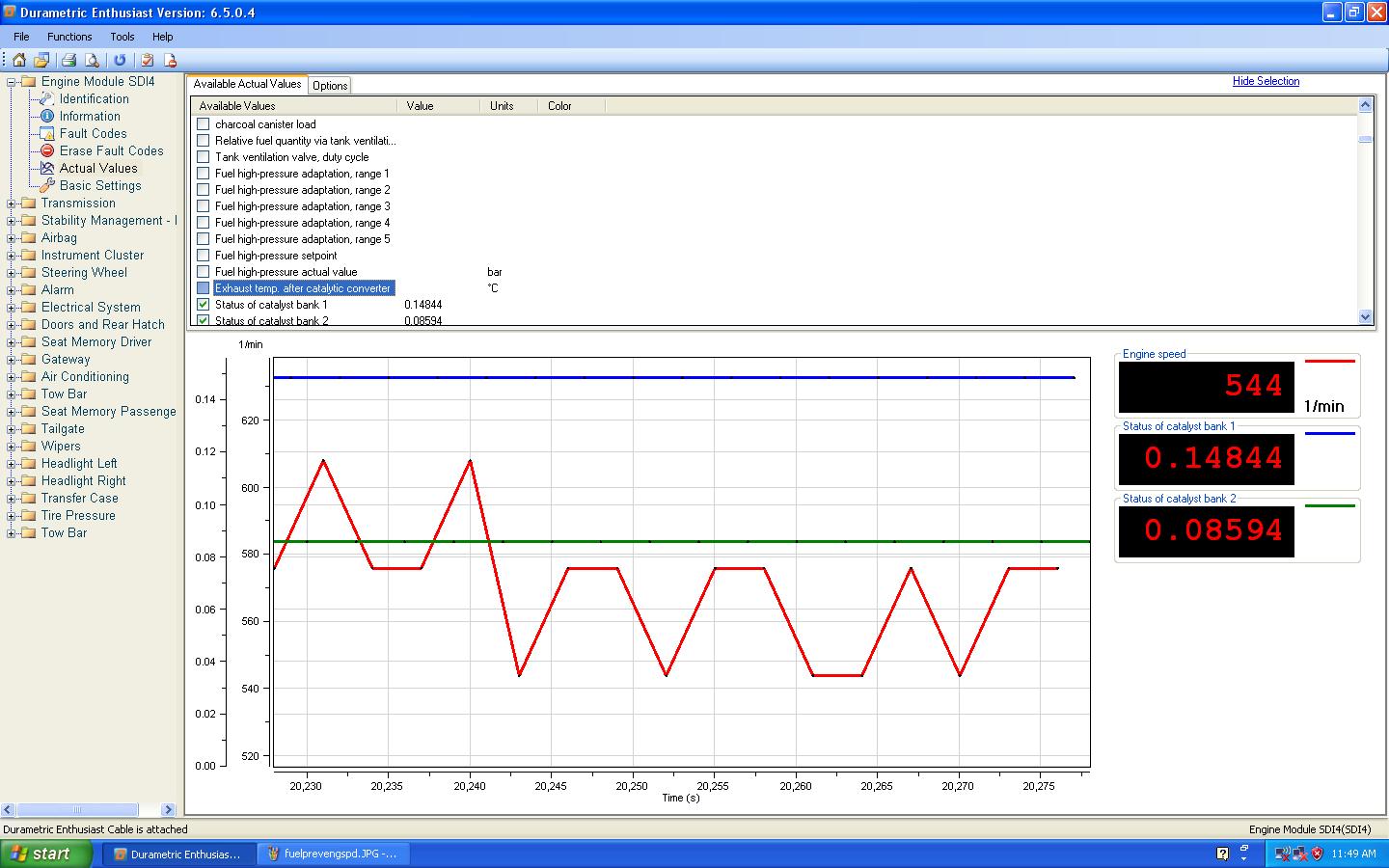Uncheck Status of catalyst bank 1
The height and width of the screenshot is (868, 1389).
click(203, 305)
